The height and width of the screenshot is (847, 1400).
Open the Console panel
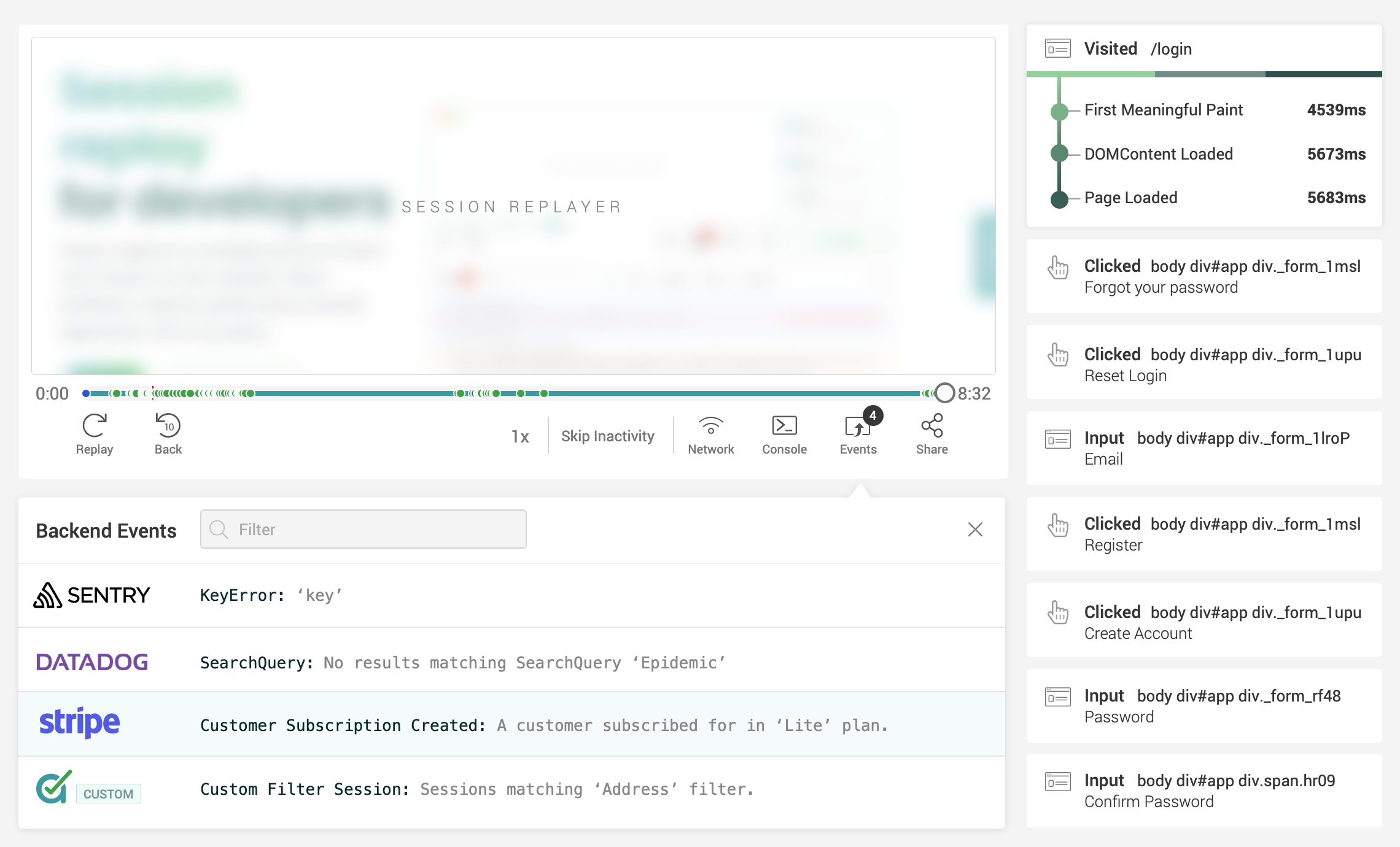tap(784, 434)
